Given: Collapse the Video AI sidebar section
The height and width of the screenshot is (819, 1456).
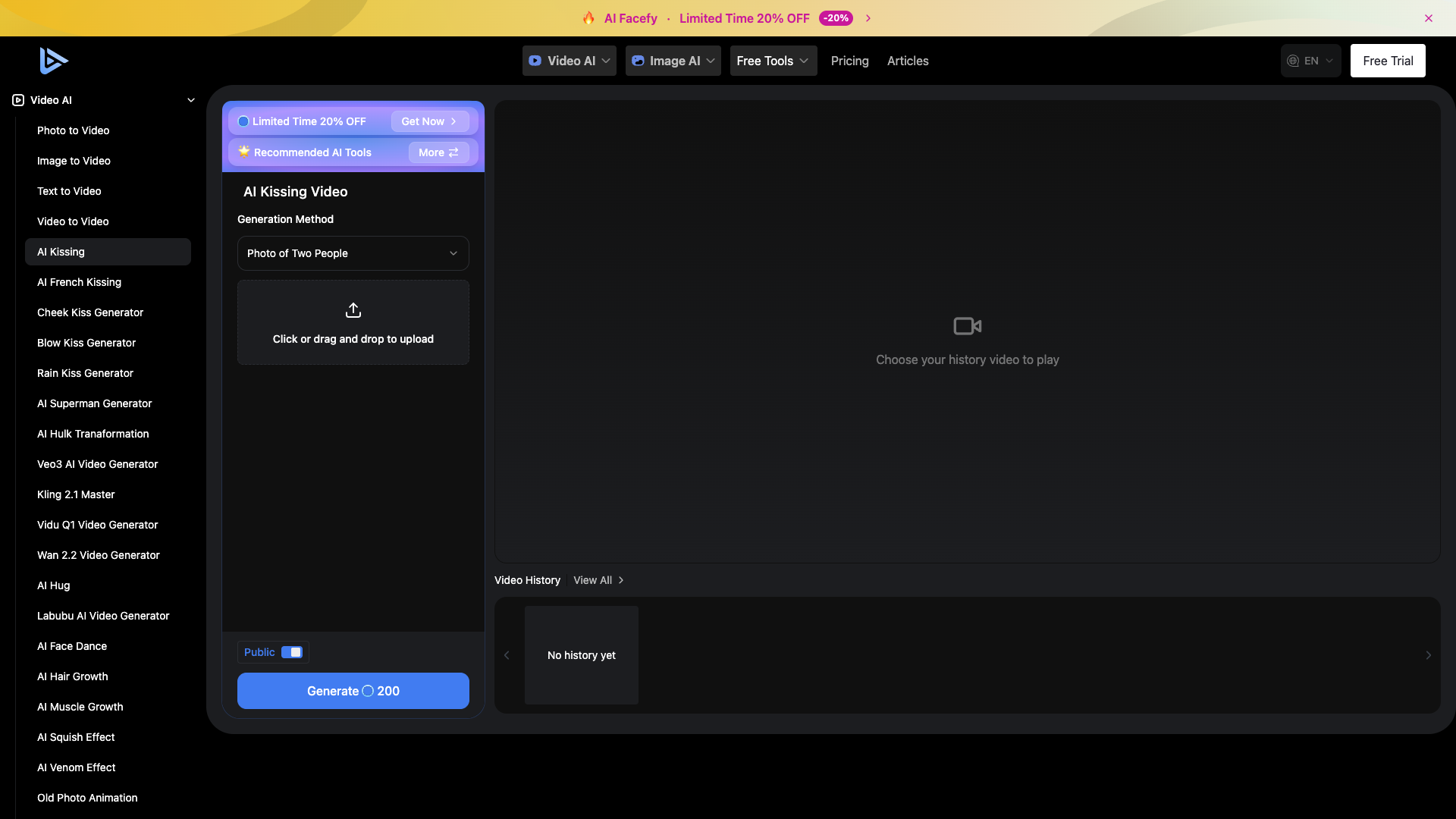Looking at the screenshot, I should tap(191, 100).
